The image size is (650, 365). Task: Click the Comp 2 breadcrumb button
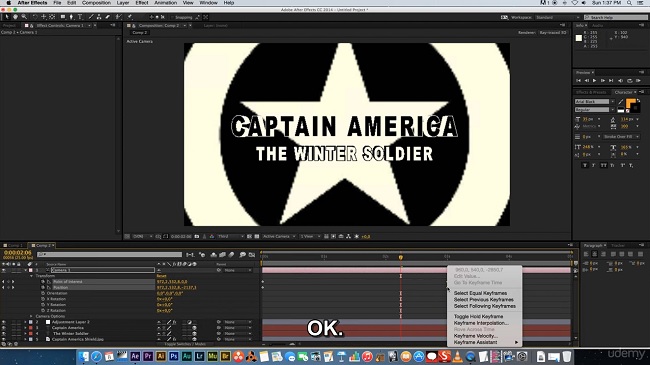click(x=140, y=32)
